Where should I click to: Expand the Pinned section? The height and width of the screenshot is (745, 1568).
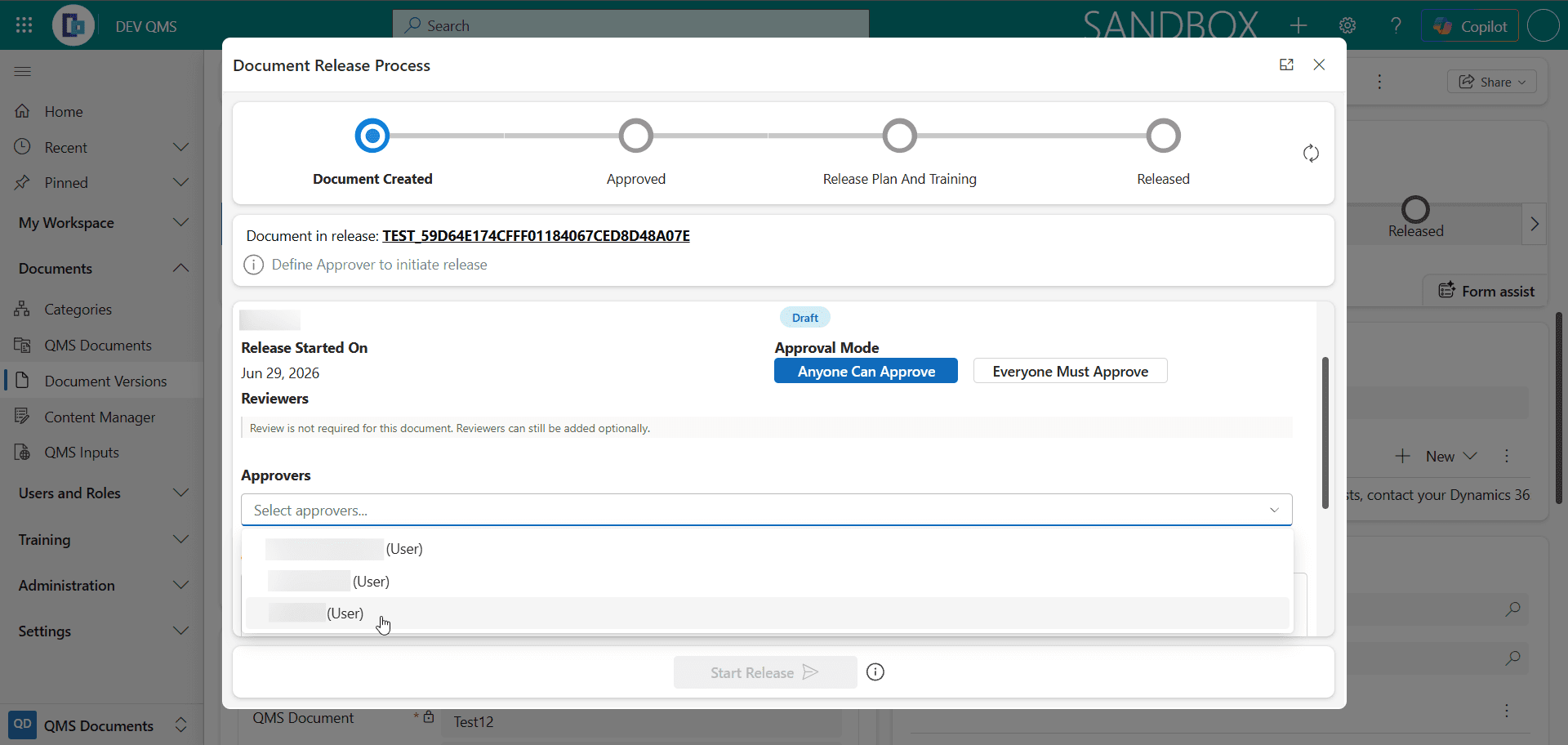point(181,182)
